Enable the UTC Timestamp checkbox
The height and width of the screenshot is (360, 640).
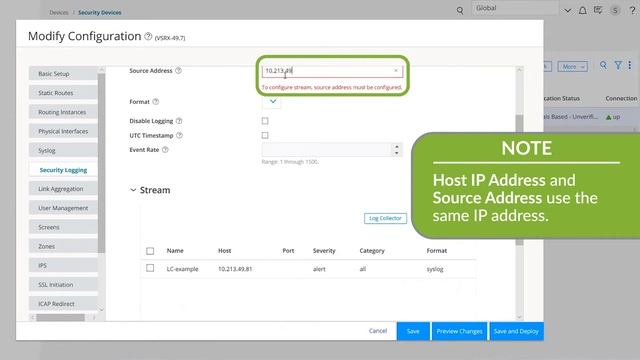pos(265,135)
